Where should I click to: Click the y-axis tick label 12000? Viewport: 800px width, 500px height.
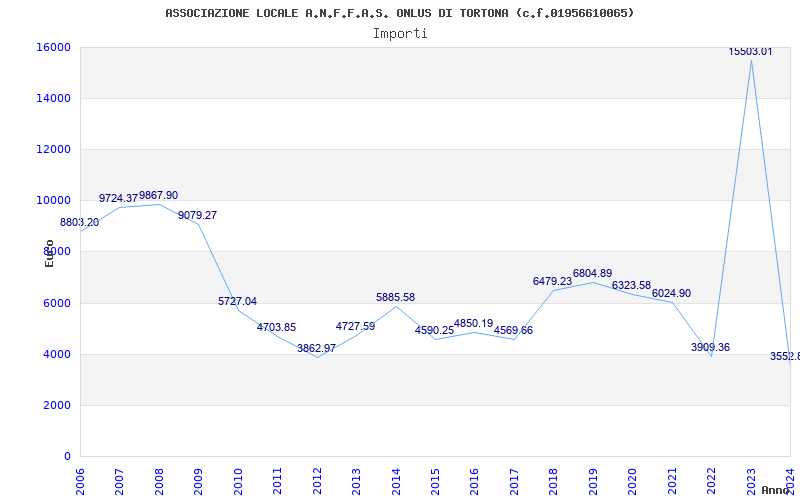(54, 149)
